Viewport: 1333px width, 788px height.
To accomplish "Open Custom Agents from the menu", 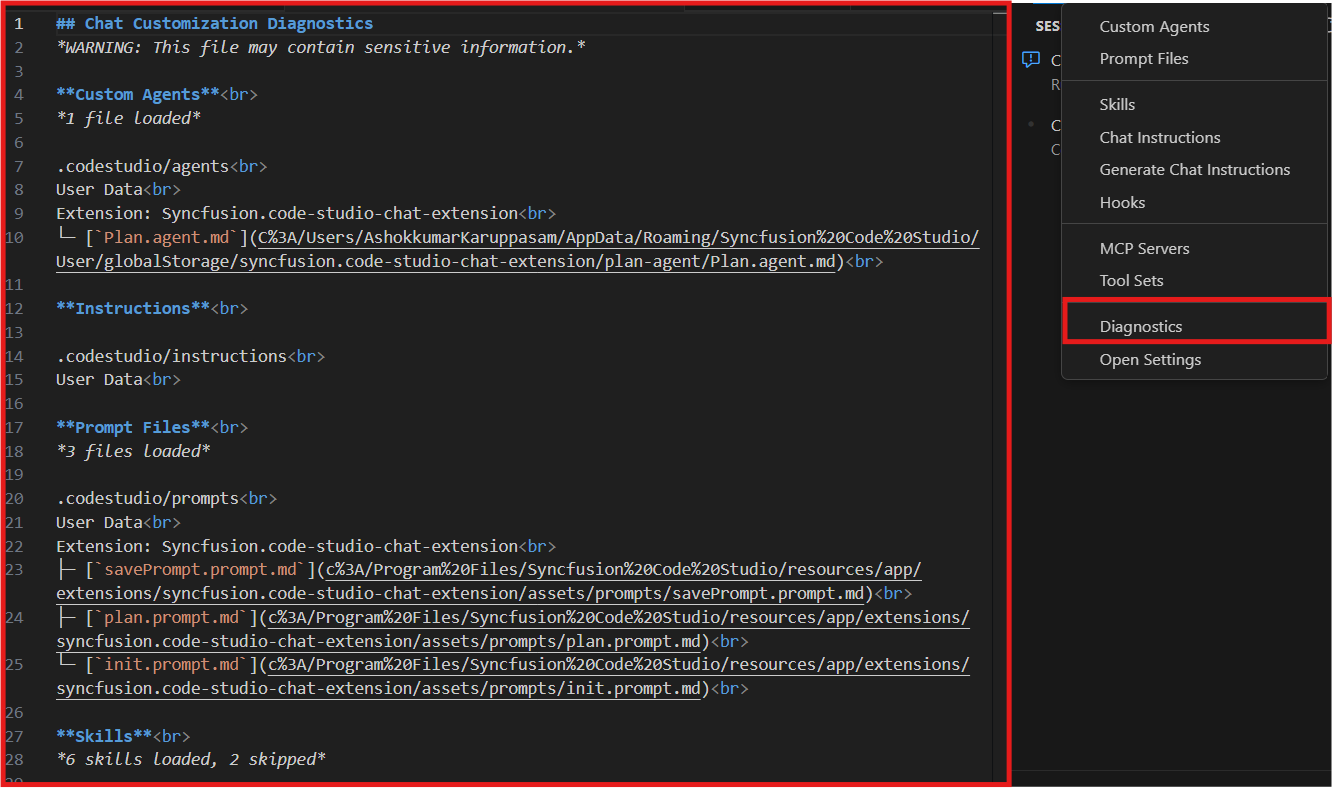I will pos(1154,27).
